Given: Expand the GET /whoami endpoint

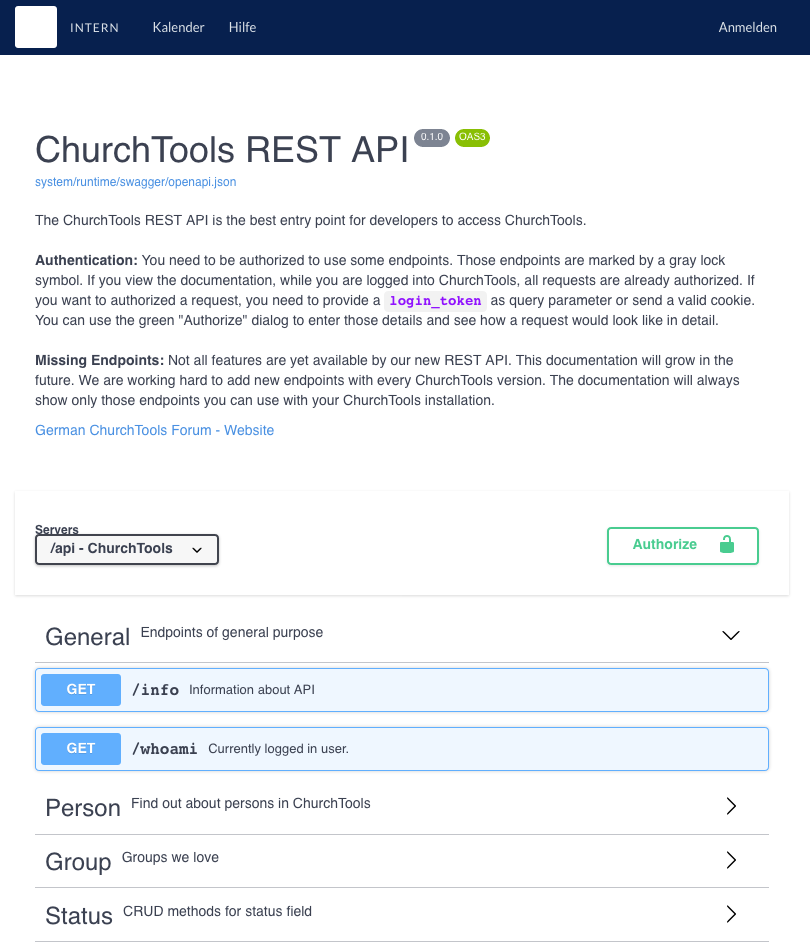Looking at the screenshot, I should click(402, 749).
